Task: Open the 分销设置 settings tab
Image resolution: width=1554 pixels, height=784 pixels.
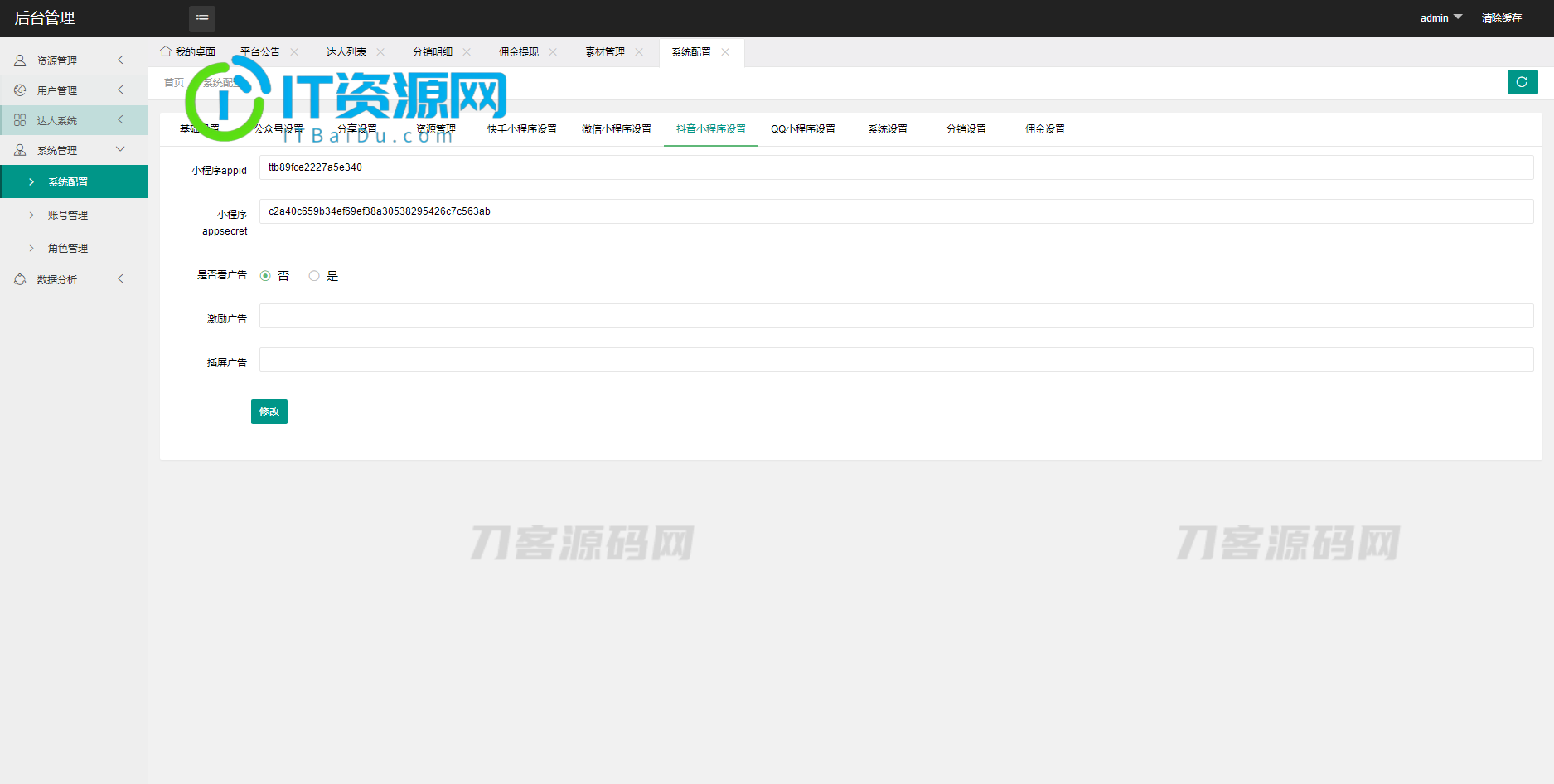Action: (x=966, y=129)
